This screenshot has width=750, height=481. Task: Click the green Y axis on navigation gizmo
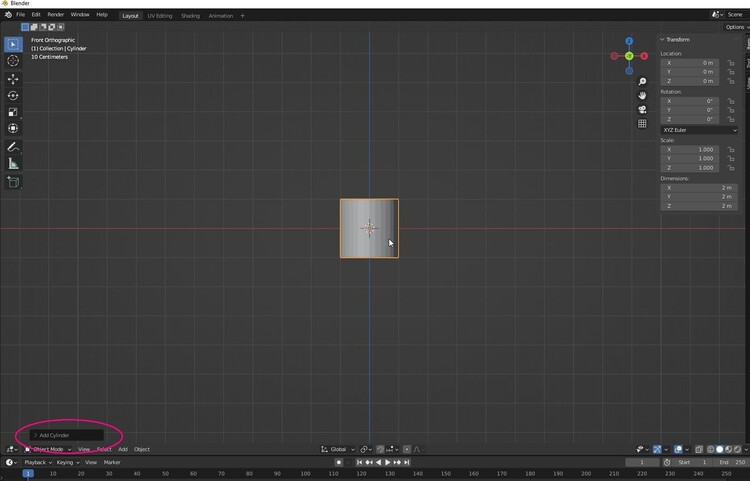pyautogui.click(x=629, y=56)
